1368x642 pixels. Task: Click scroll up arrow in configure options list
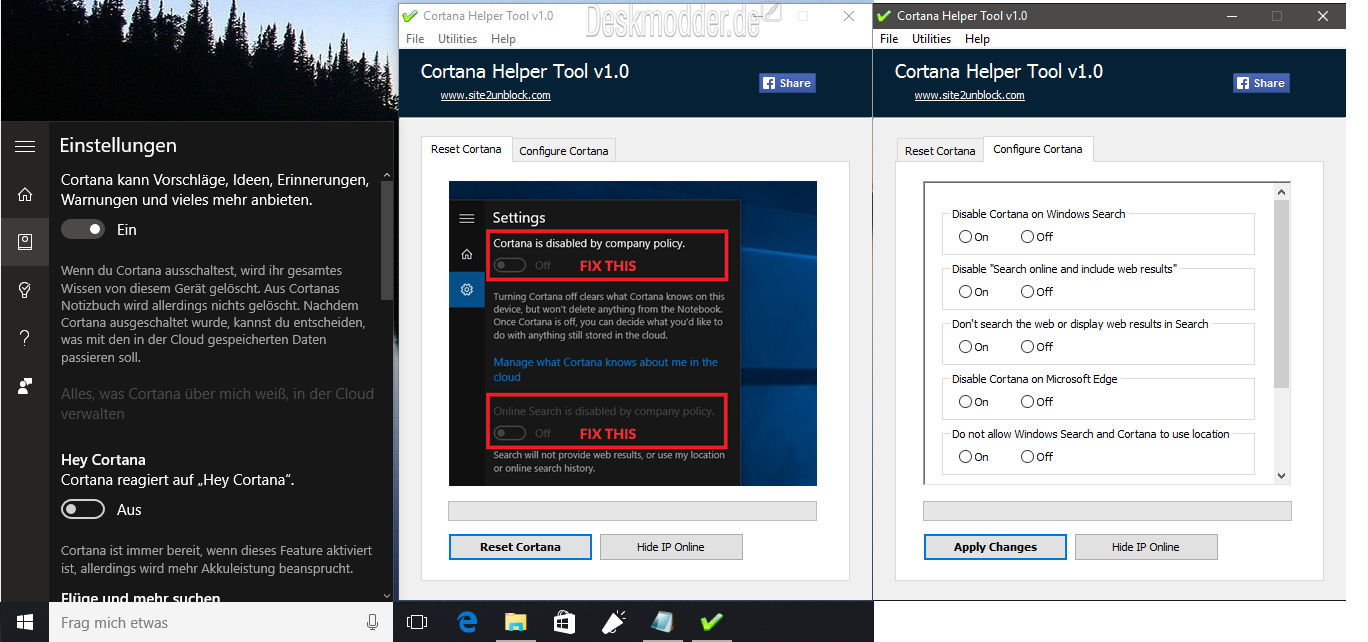click(x=1281, y=192)
